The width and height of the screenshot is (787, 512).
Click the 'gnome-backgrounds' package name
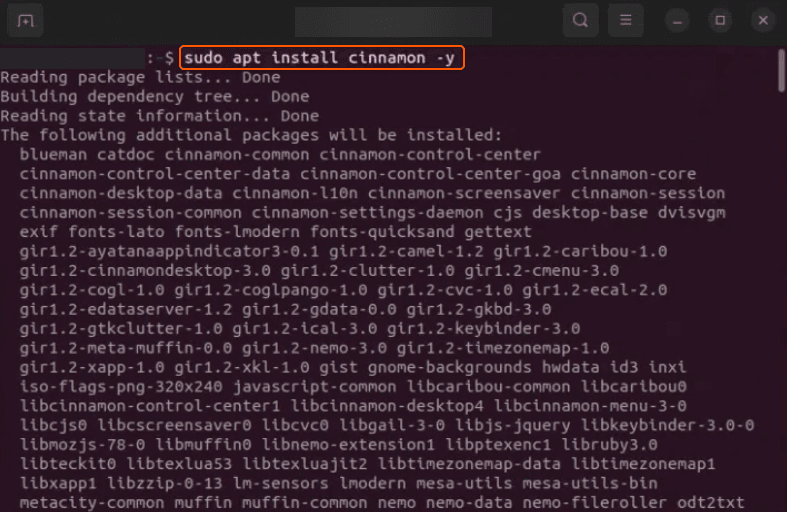(450, 368)
